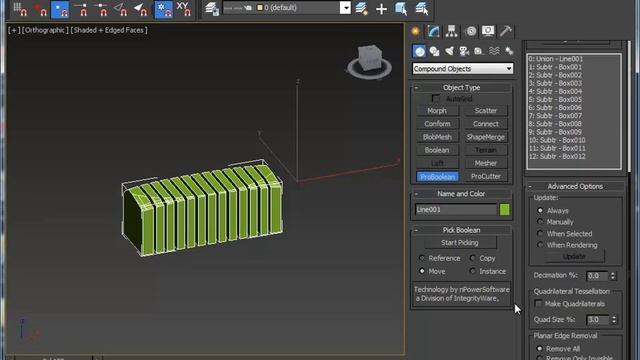Switch to the Hierarchy panel tab

pyautogui.click(x=451, y=31)
